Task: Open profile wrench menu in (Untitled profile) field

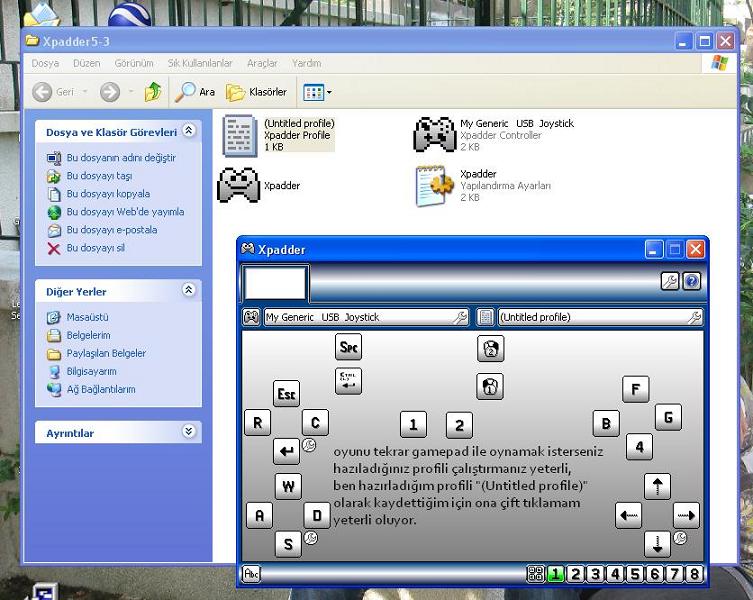Action: coord(694,317)
